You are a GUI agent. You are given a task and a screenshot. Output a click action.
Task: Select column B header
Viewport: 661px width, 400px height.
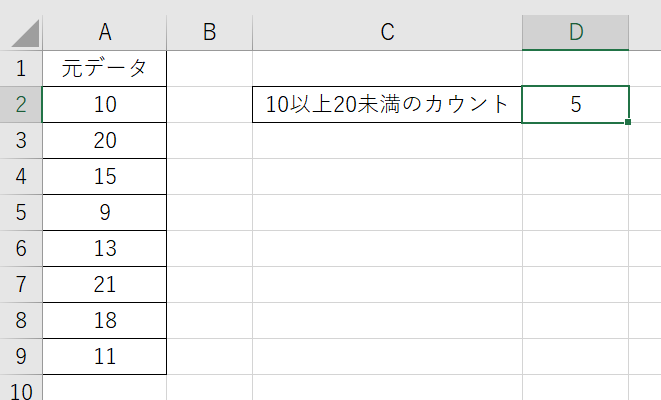(x=209, y=32)
